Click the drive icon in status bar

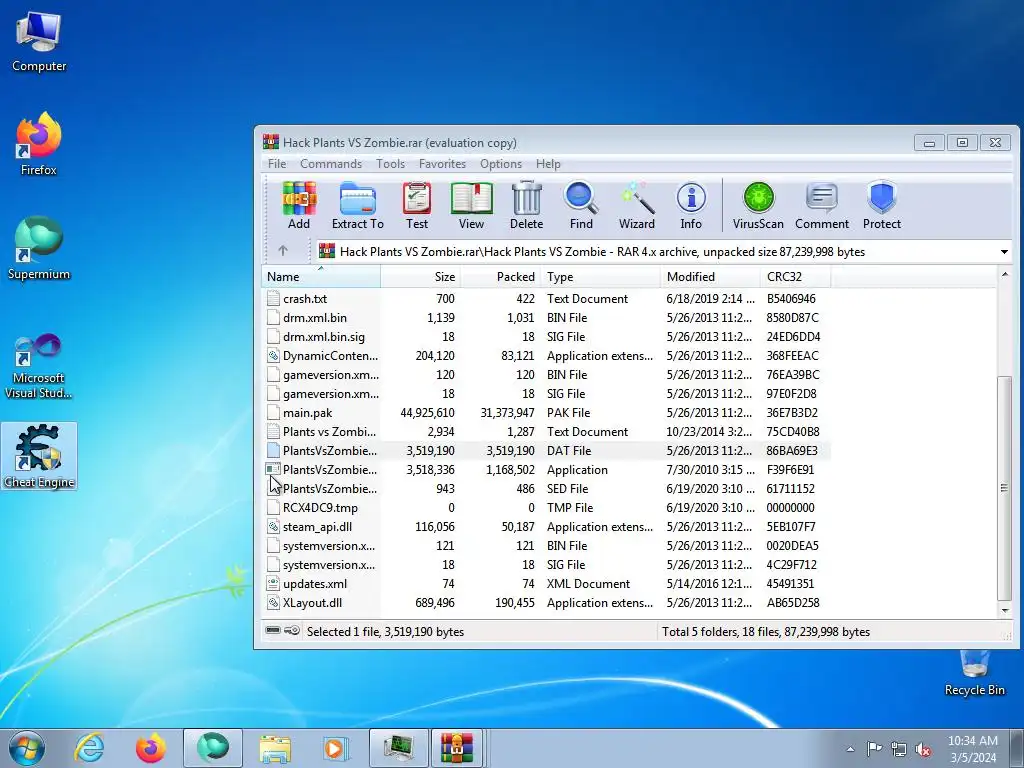click(x=273, y=630)
